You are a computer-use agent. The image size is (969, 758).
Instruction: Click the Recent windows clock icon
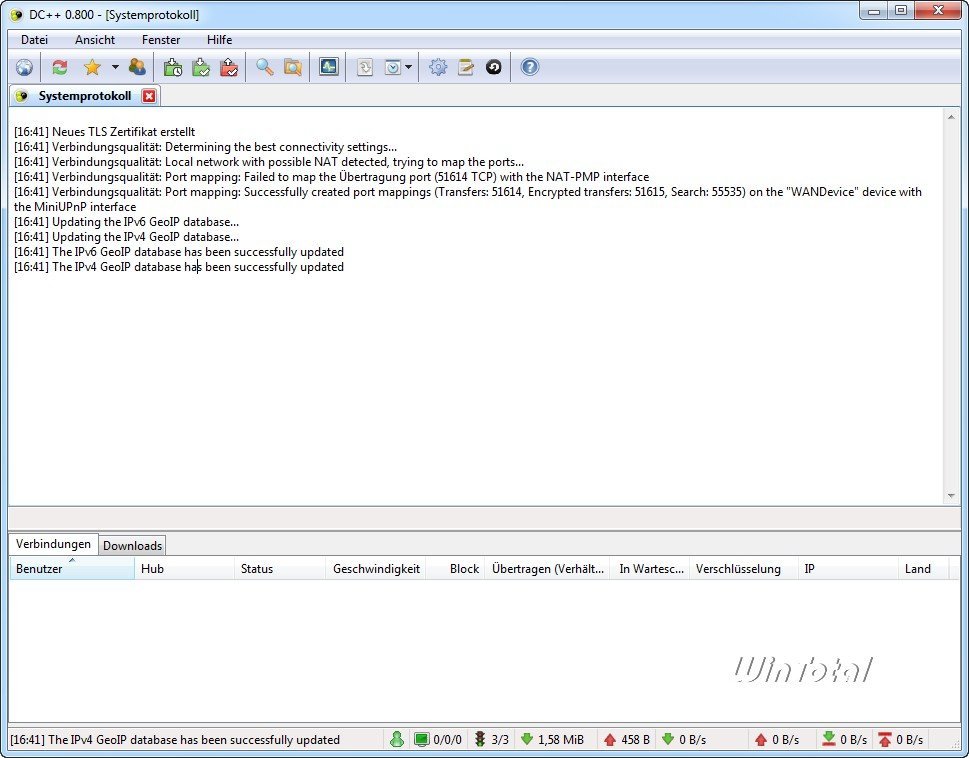(x=393, y=67)
